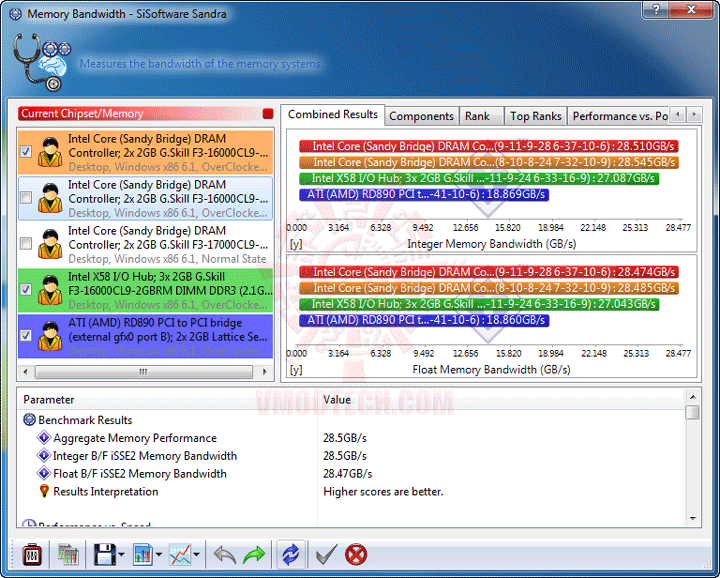Click the [y] label on Float chart

tap(296, 370)
